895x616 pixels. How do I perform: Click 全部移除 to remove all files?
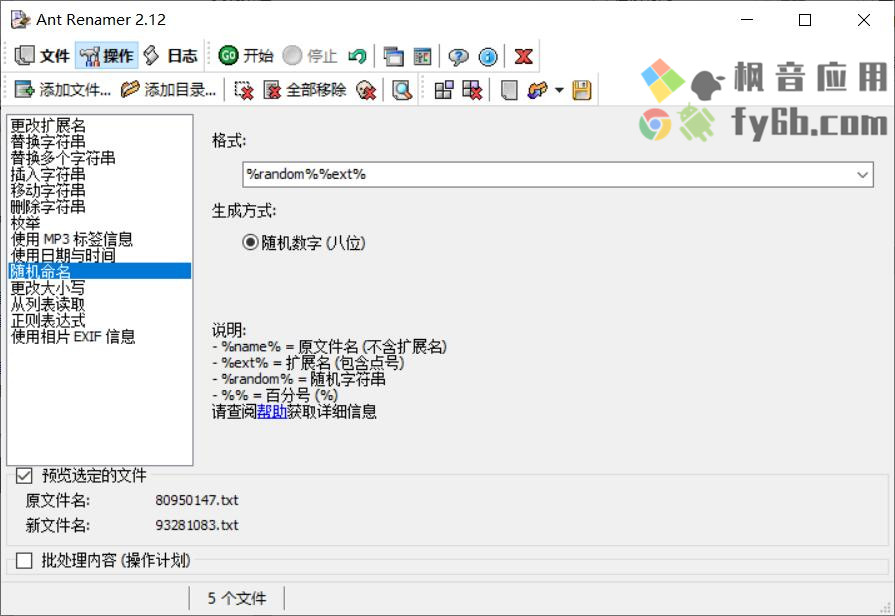click(305, 90)
